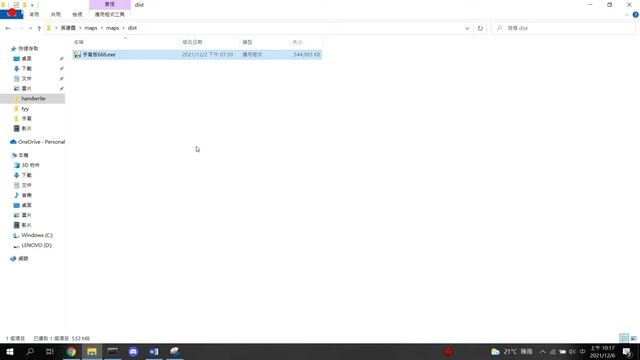Screen dimensions: 640x360
Task: Open the notification center icon
Action: tap(627, 352)
